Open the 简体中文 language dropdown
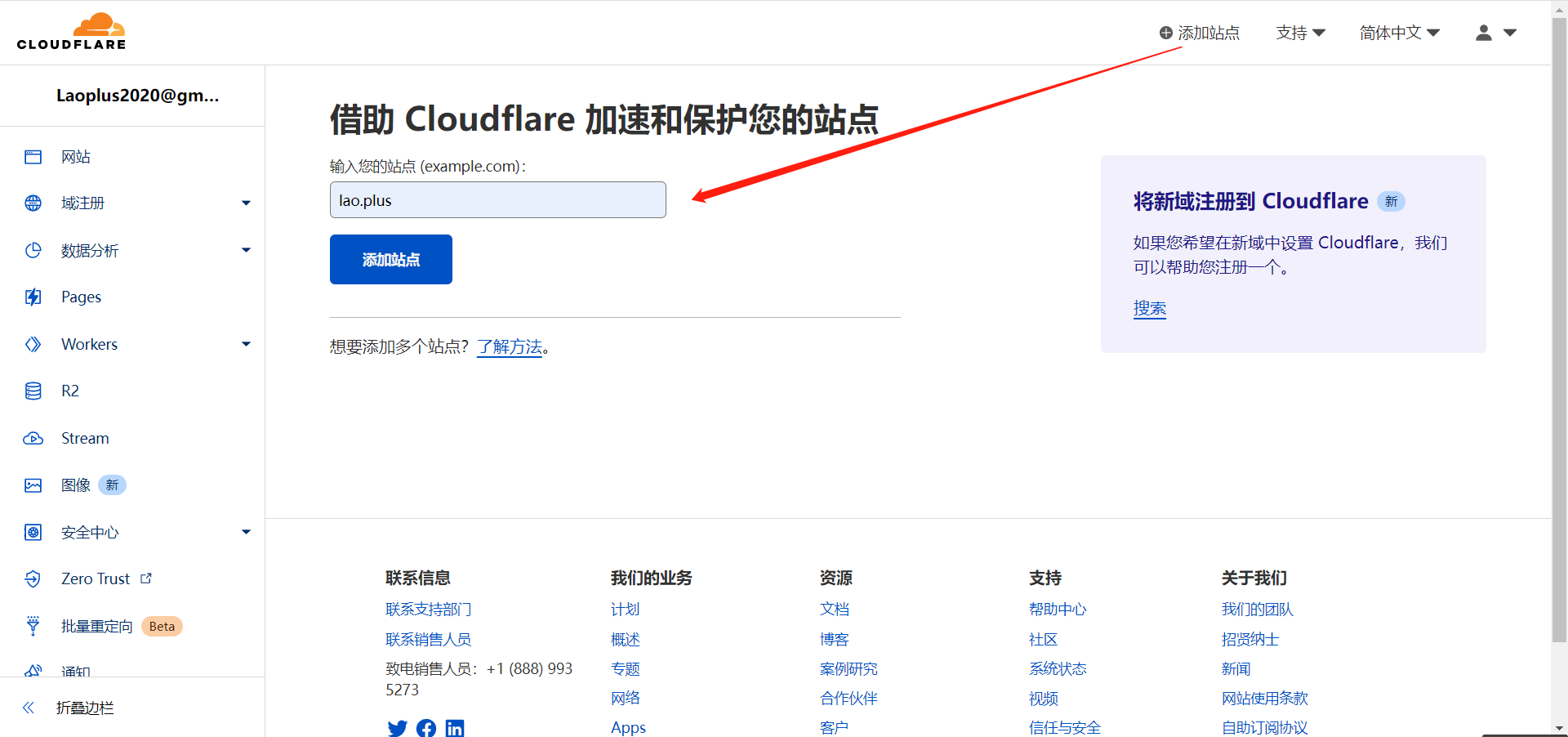Viewport: 1568px width, 737px height. click(1400, 33)
